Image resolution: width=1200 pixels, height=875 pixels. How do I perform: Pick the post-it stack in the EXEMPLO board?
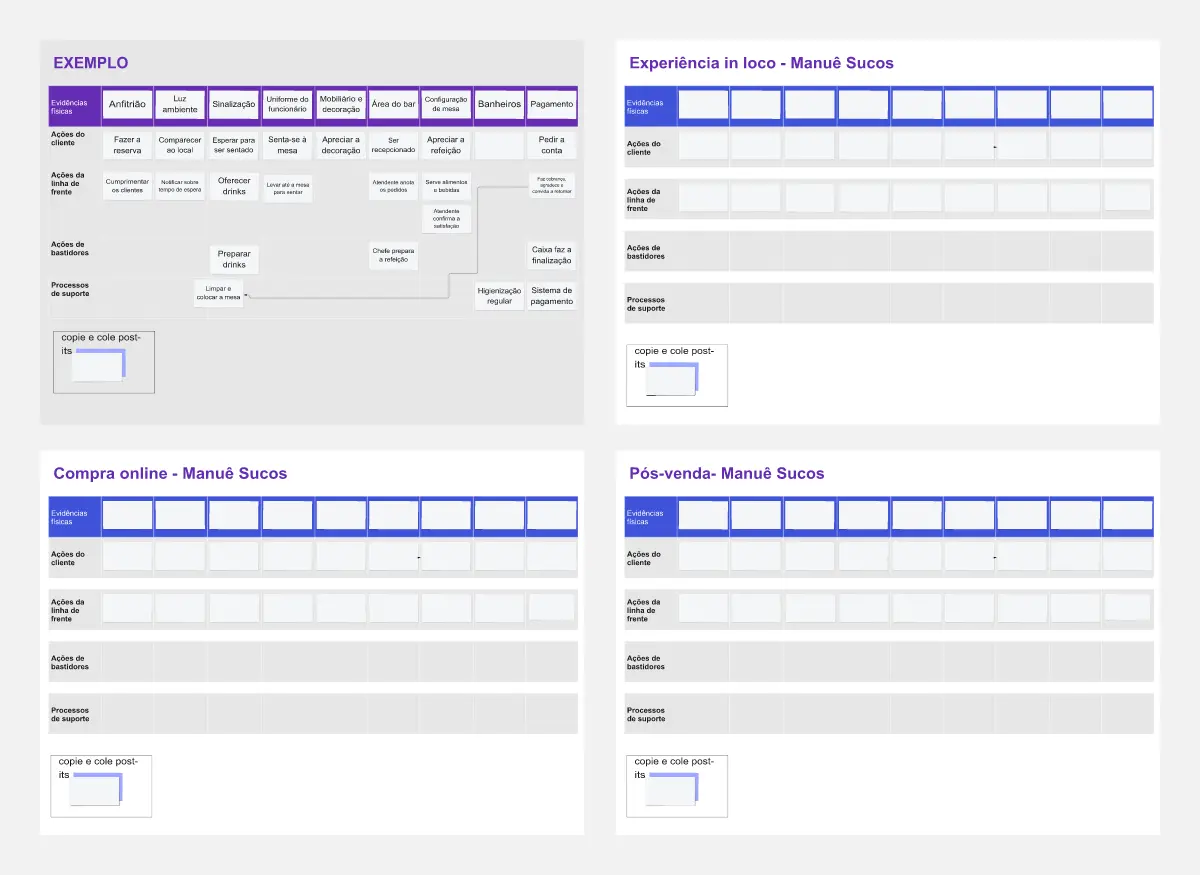pos(97,366)
